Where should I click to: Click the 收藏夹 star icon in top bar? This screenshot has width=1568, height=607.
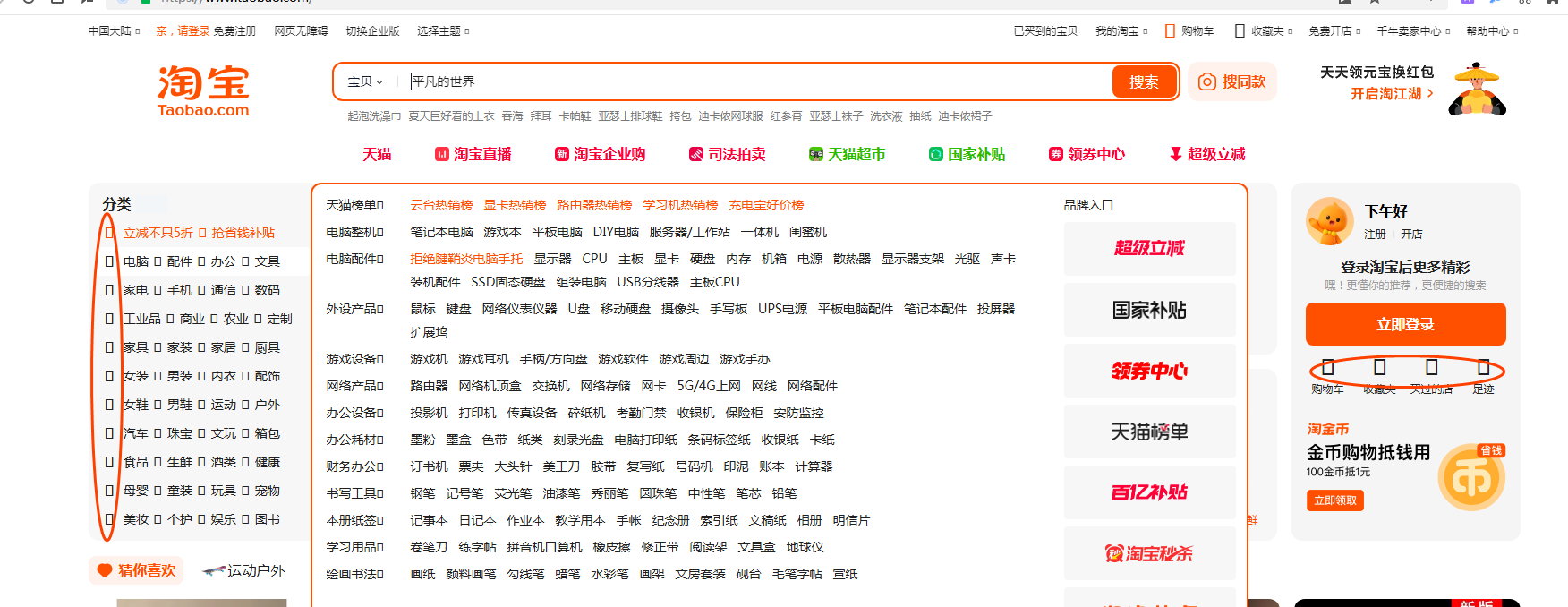click(1240, 31)
